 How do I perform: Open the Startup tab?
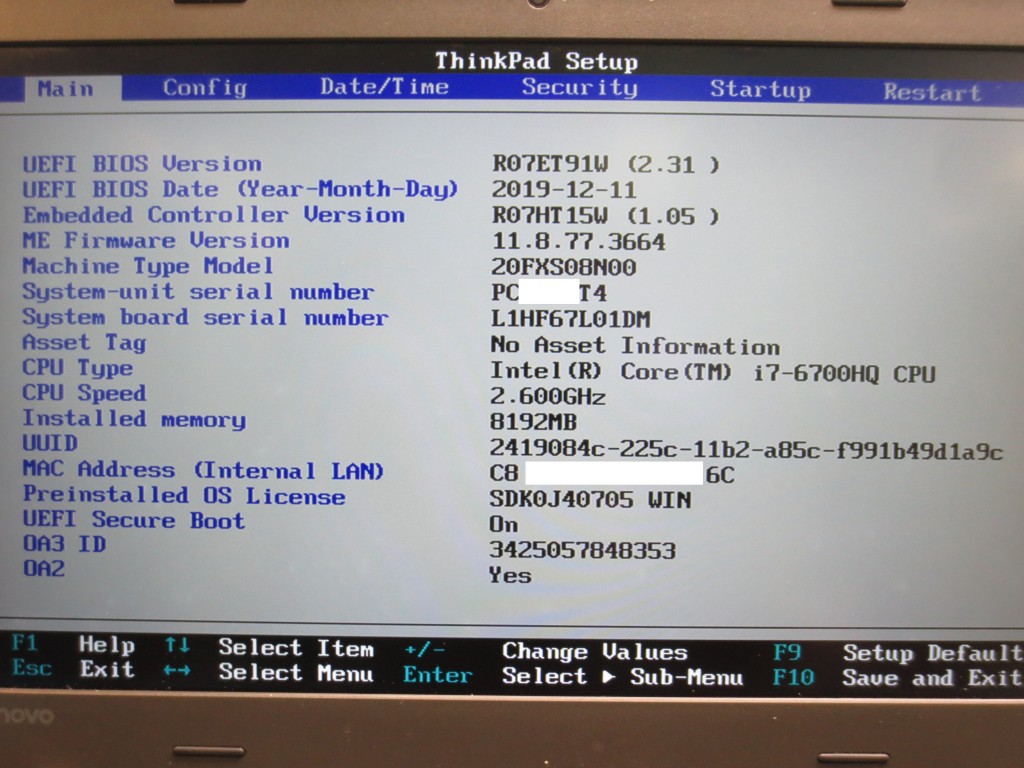760,89
